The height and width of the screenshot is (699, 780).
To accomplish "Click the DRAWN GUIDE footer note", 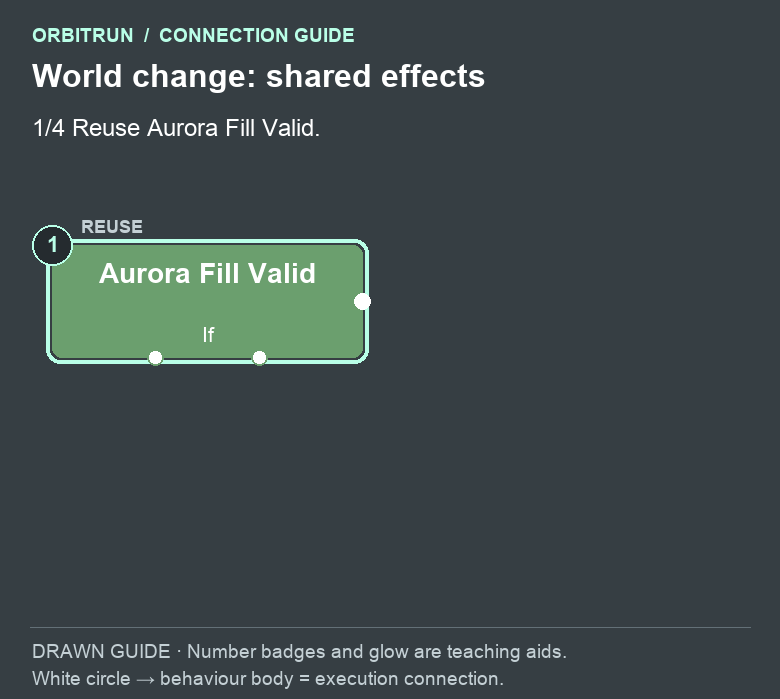I will (299, 651).
